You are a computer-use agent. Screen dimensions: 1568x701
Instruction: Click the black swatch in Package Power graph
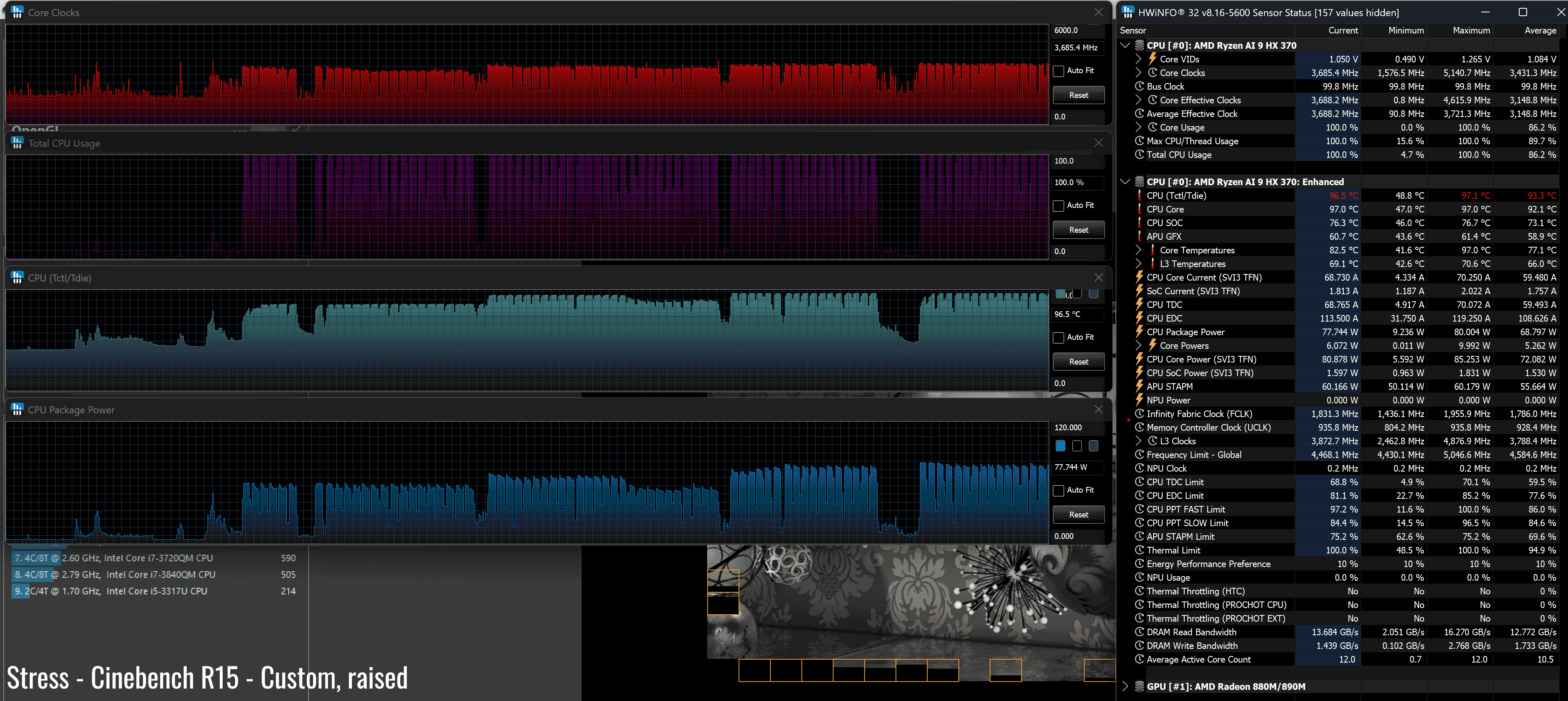pos(1077,446)
